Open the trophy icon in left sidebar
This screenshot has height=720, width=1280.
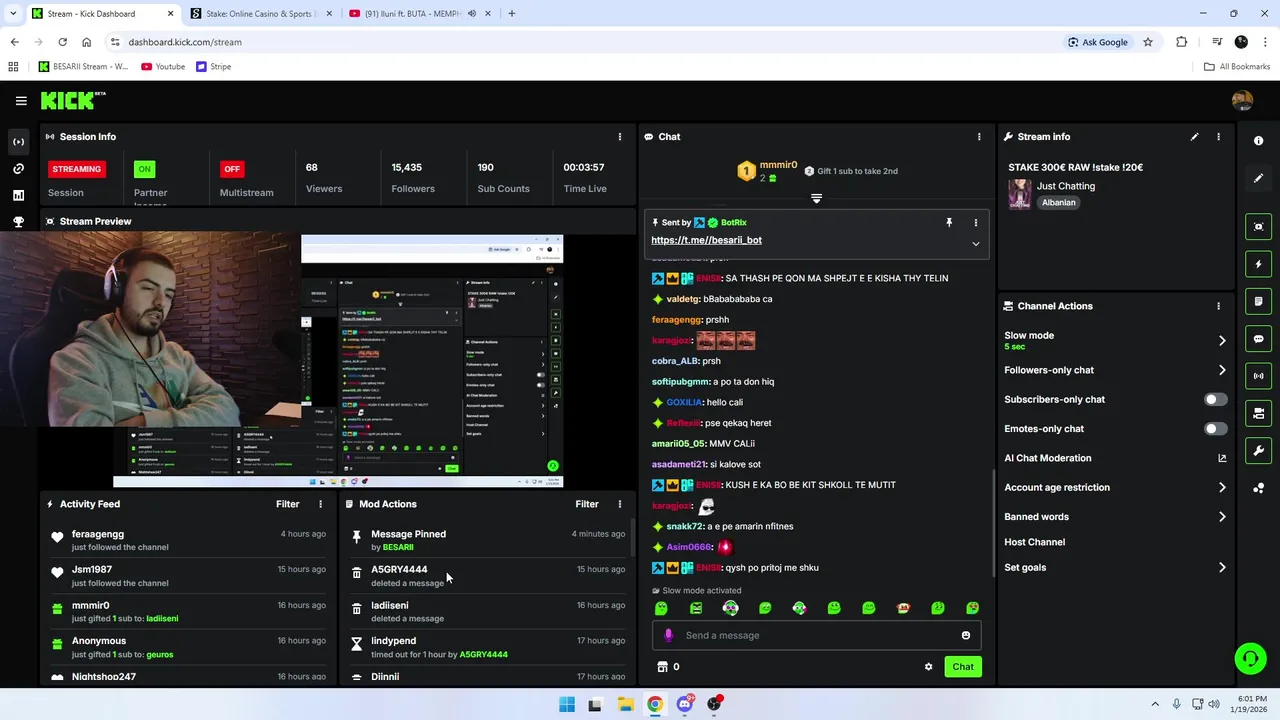point(18,222)
